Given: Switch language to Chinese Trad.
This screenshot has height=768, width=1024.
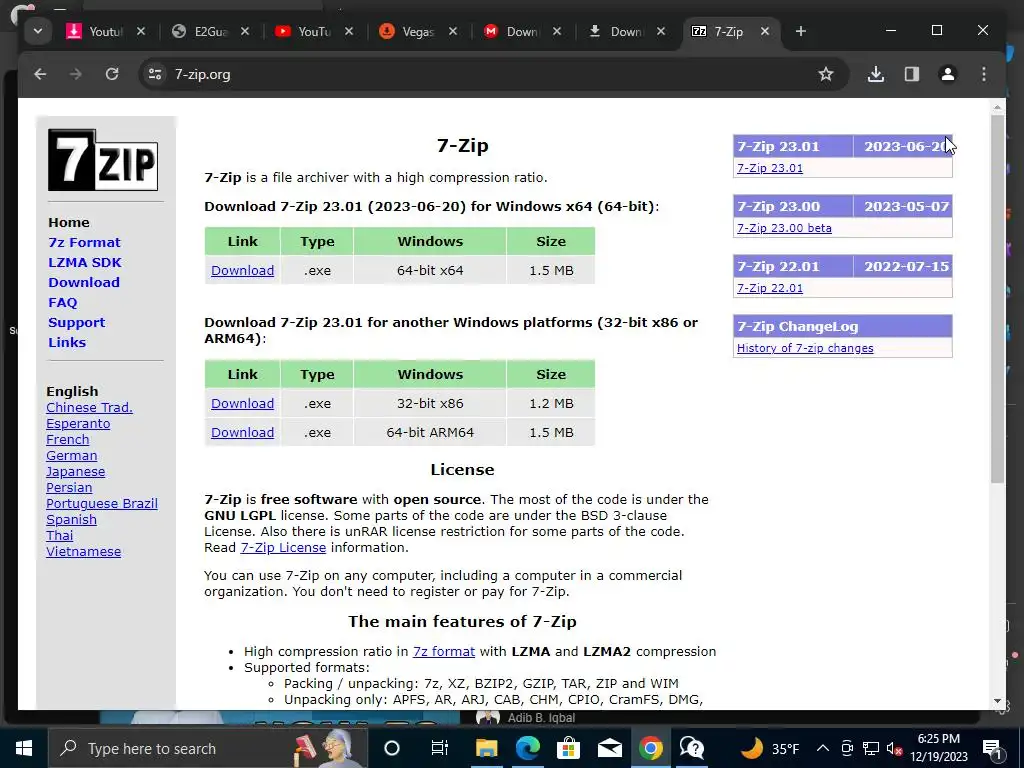Looking at the screenshot, I should click(x=89, y=408).
